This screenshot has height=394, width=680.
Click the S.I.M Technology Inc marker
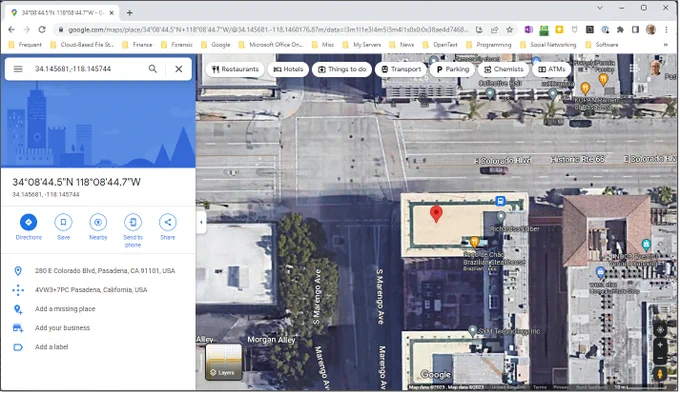pyautogui.click(x=473, y=331)
